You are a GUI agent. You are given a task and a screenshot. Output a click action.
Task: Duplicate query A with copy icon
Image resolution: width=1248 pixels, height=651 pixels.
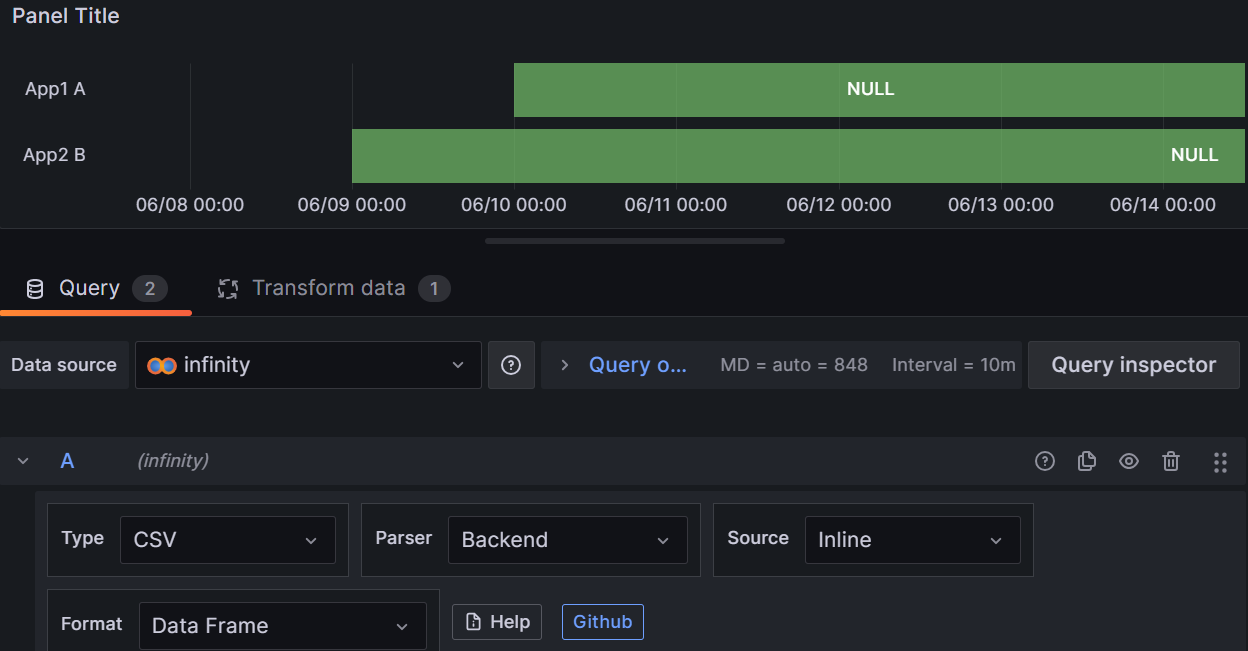coord(1087,461)
